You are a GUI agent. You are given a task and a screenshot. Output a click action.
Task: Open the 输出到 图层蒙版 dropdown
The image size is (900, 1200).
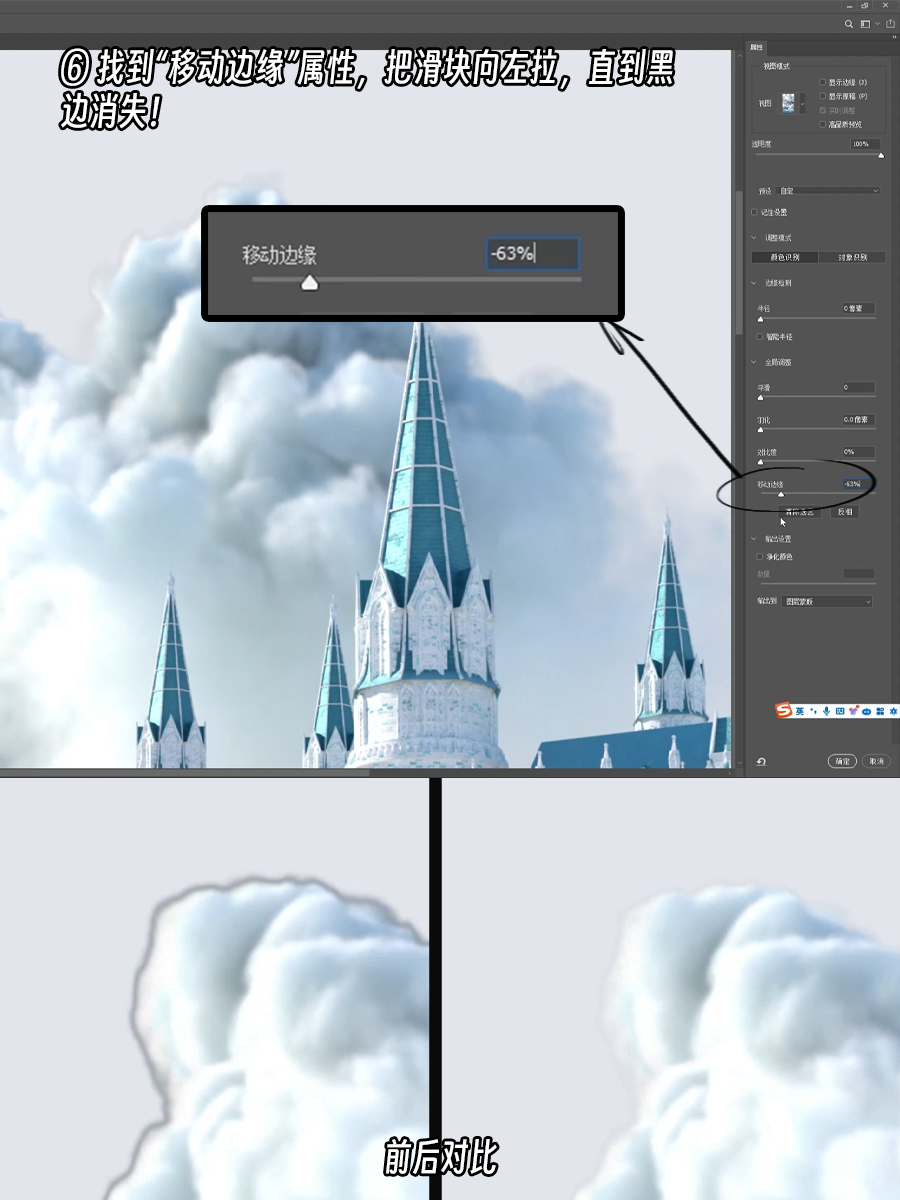point(827,601)
